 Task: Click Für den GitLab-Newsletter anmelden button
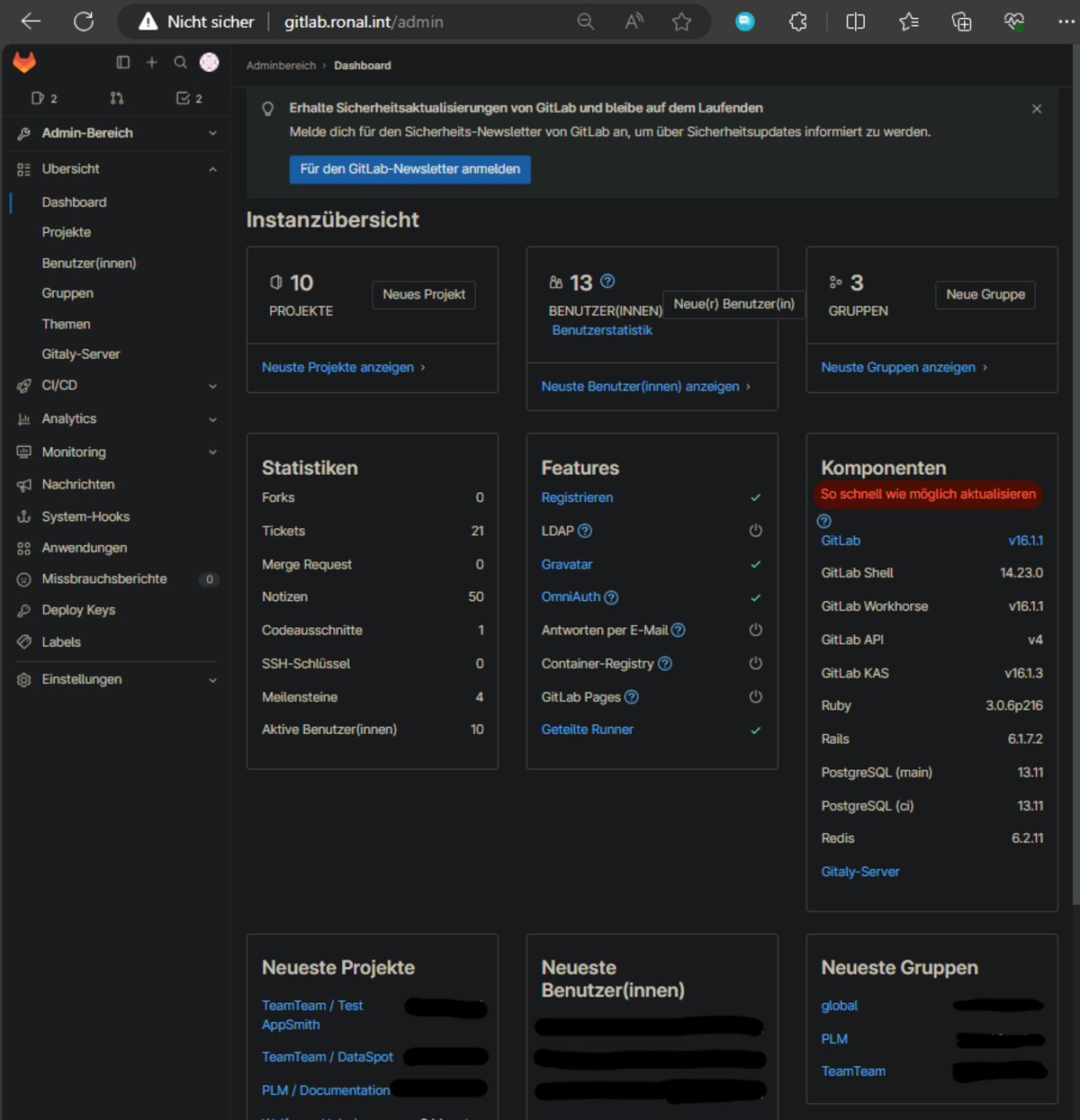tap(409, 169)
